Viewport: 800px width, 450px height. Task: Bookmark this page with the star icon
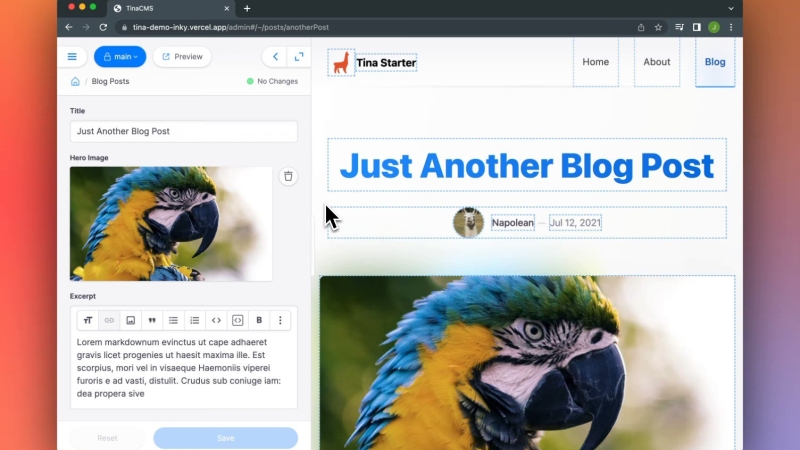click(x=658, y=27)
